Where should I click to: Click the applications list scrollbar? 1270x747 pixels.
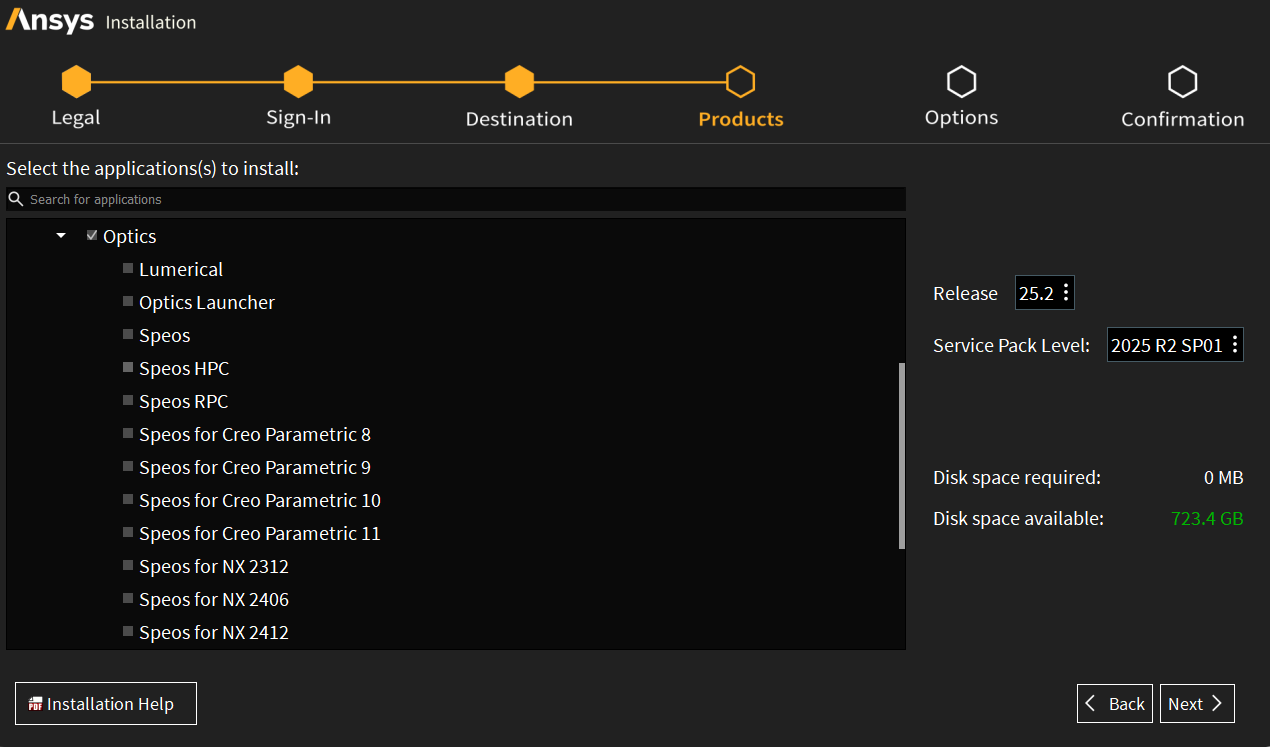pos(901,455)
